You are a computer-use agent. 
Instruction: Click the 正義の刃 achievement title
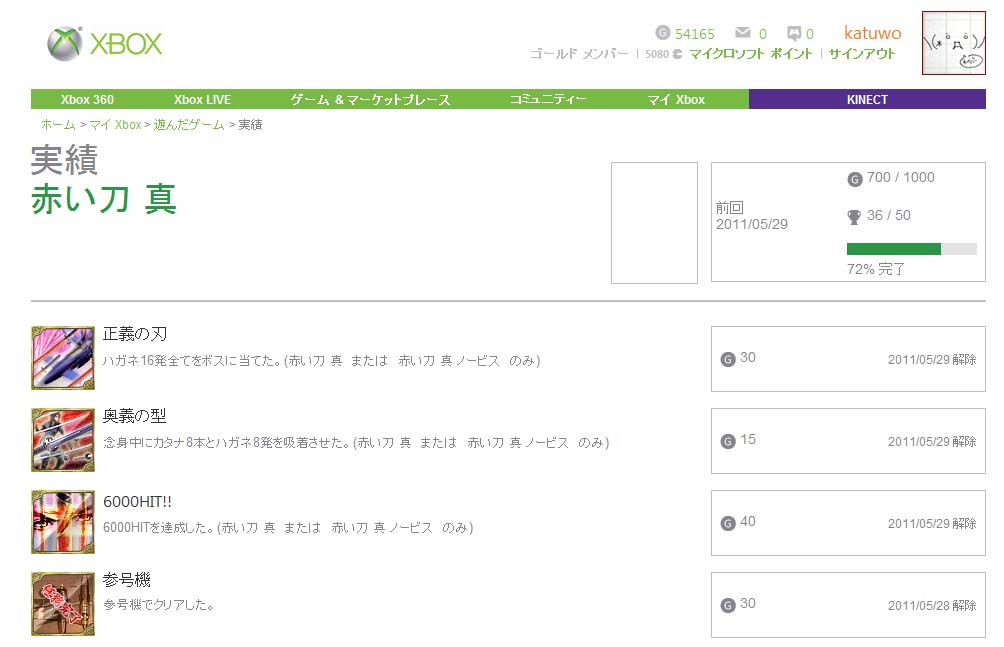[x=135, y=334]
